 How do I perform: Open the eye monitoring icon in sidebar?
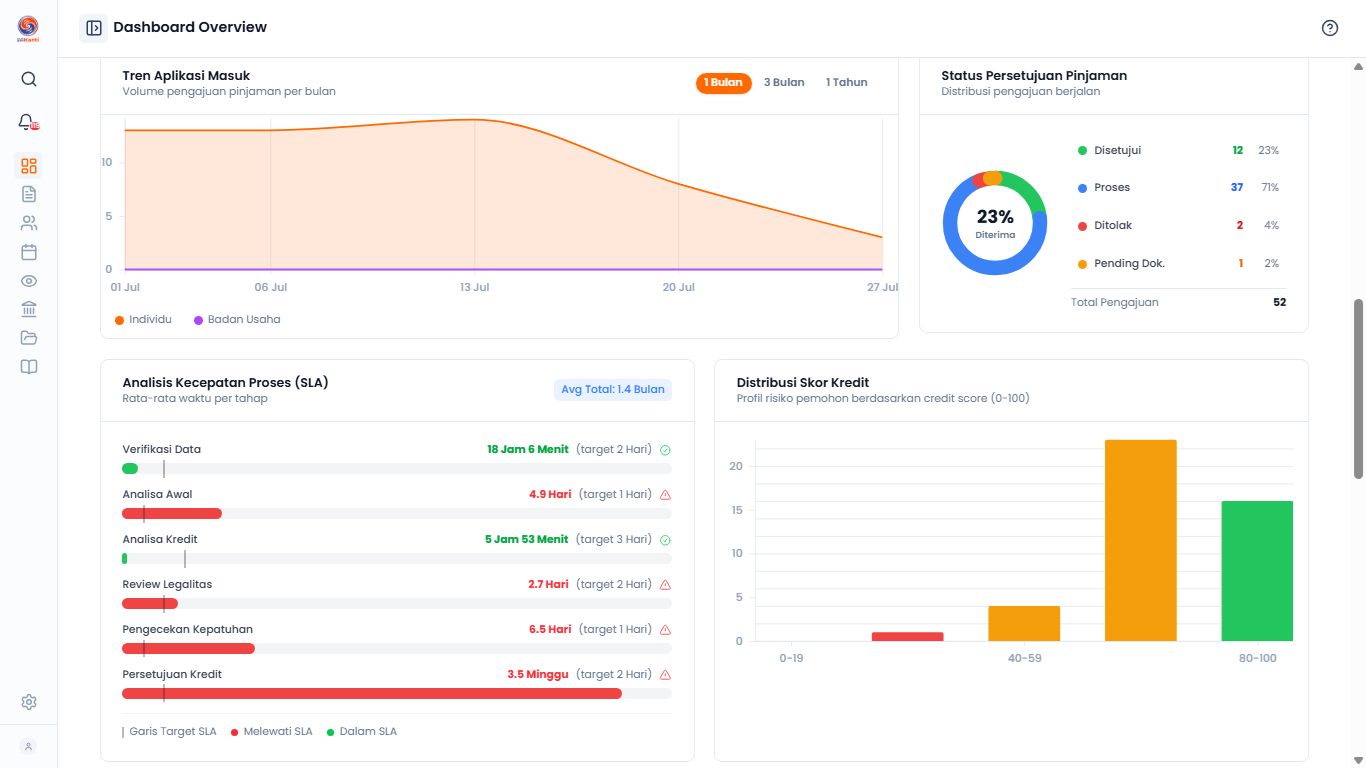(29, 281)
